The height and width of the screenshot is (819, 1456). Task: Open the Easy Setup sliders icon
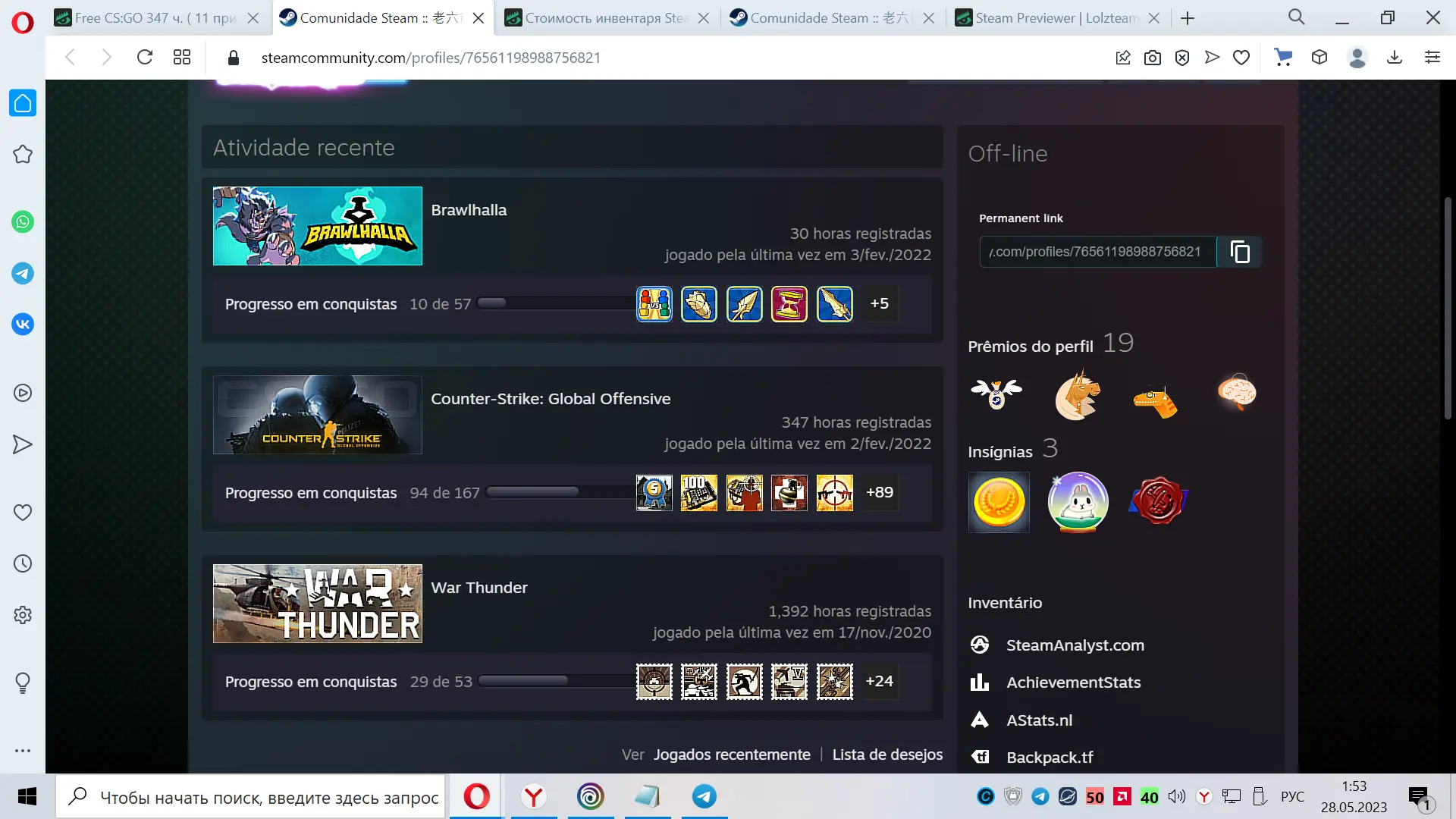1432,58
